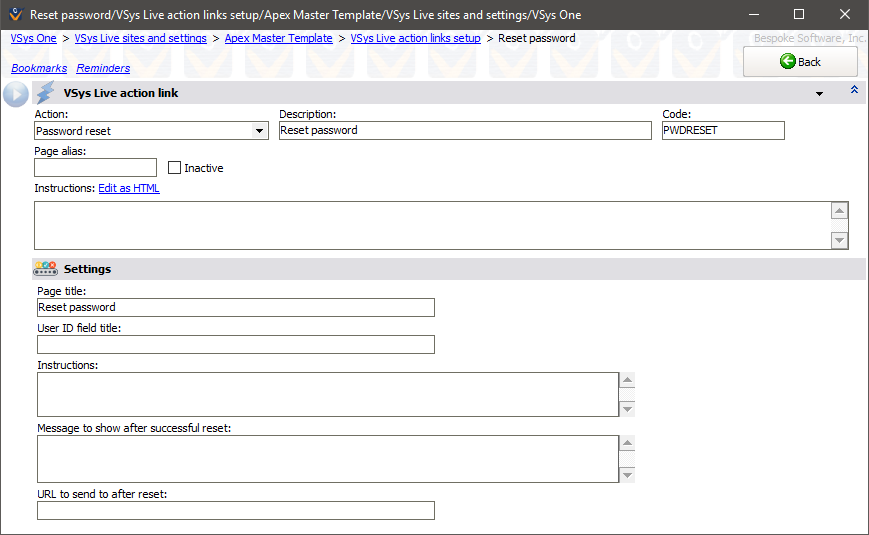Click the lightning bolt action link icon
869x535 pixels.
tap(46, 93)
